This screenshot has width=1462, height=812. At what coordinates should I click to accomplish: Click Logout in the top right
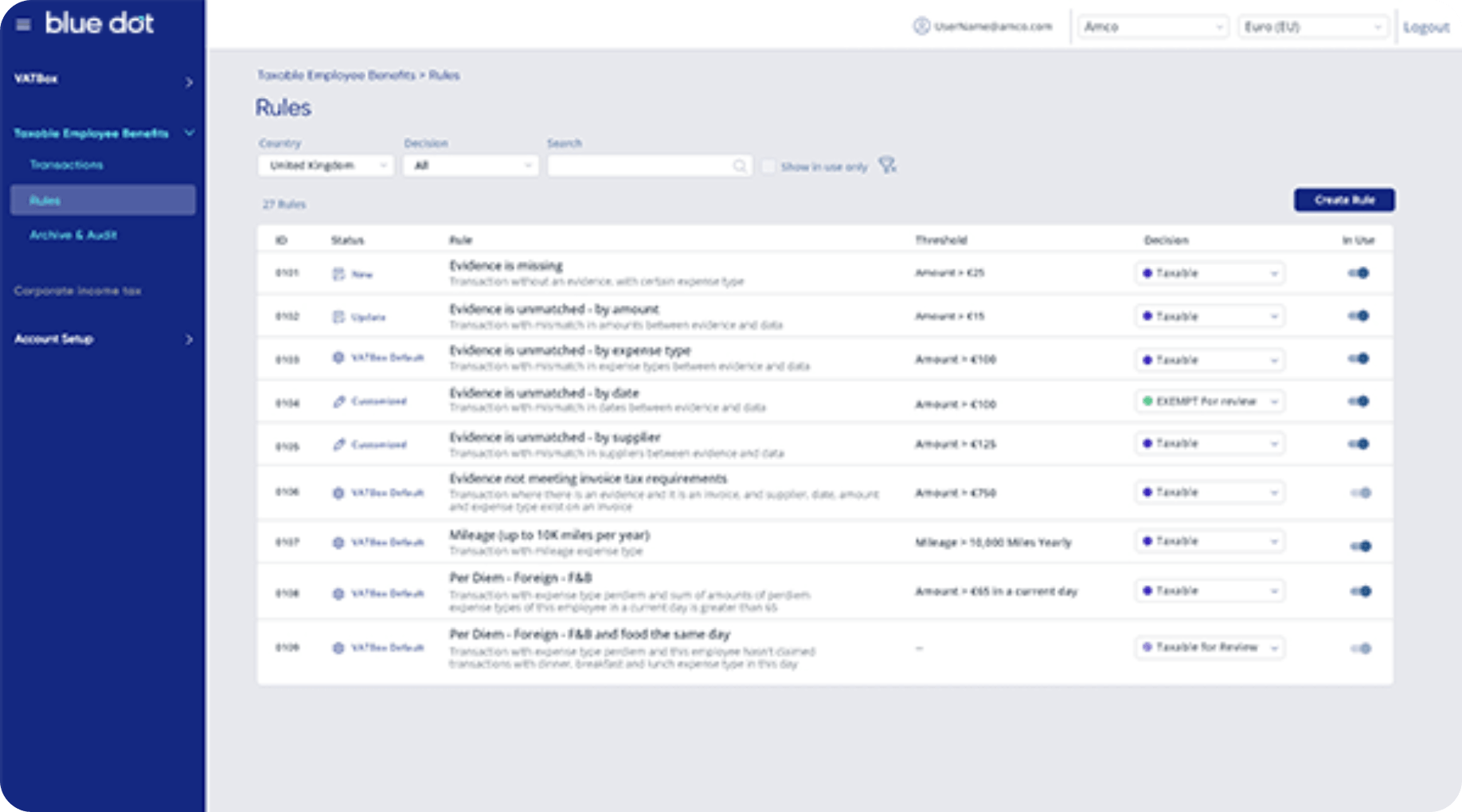[1426, 26]
